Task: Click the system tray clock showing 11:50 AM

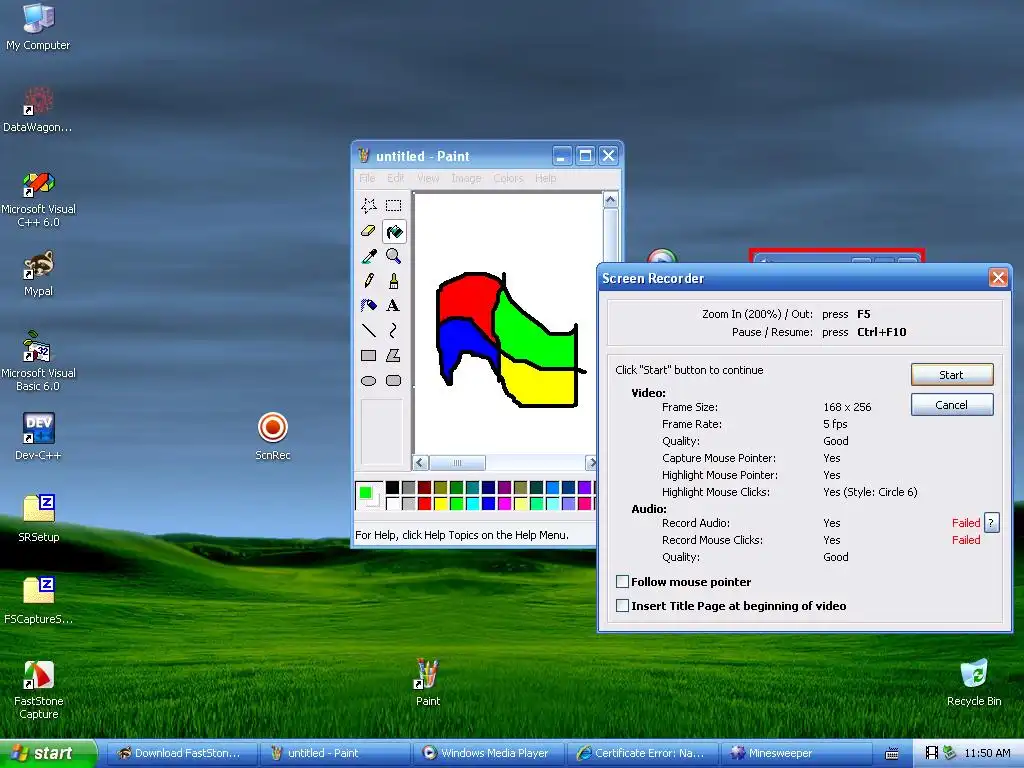Action: pos(987,754)
